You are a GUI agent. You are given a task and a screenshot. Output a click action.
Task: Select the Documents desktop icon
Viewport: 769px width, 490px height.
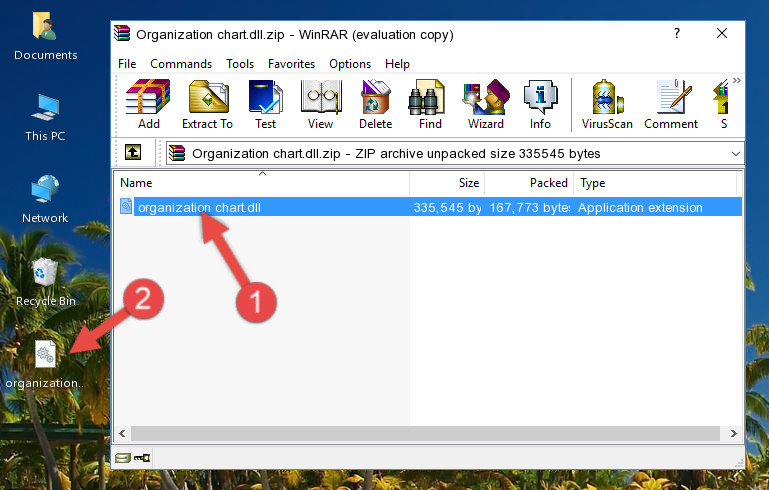46,36
